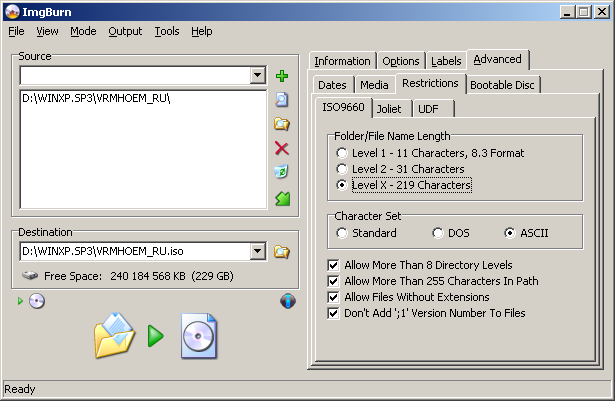
Task: Close the ImgBurn window
Action: (602, 12)
